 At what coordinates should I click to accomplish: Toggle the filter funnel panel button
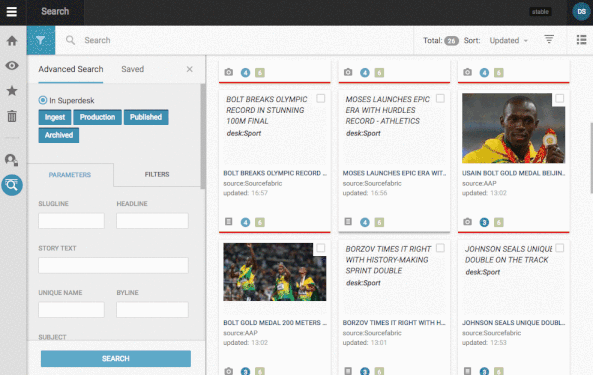41,40
